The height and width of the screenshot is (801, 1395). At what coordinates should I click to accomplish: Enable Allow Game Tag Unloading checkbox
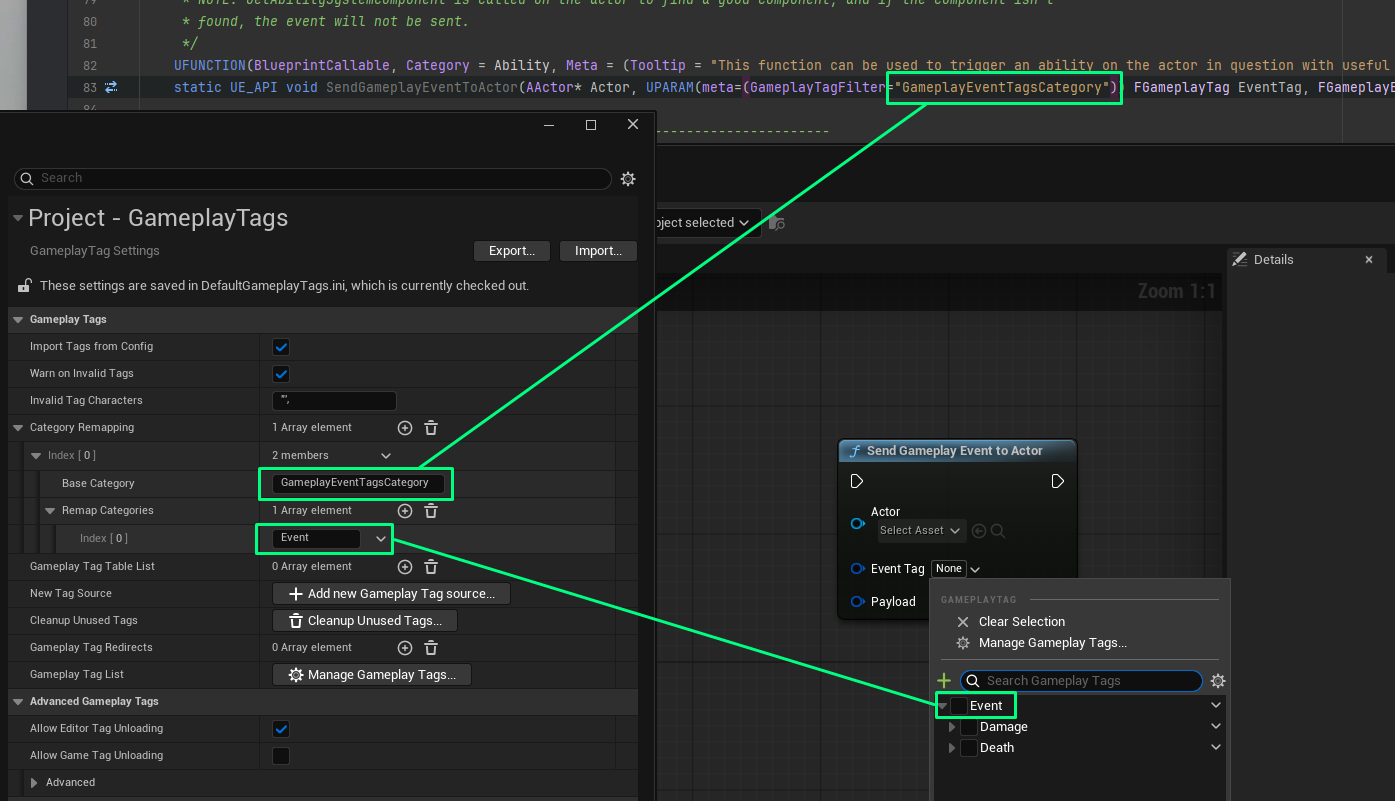click(281, 756)
